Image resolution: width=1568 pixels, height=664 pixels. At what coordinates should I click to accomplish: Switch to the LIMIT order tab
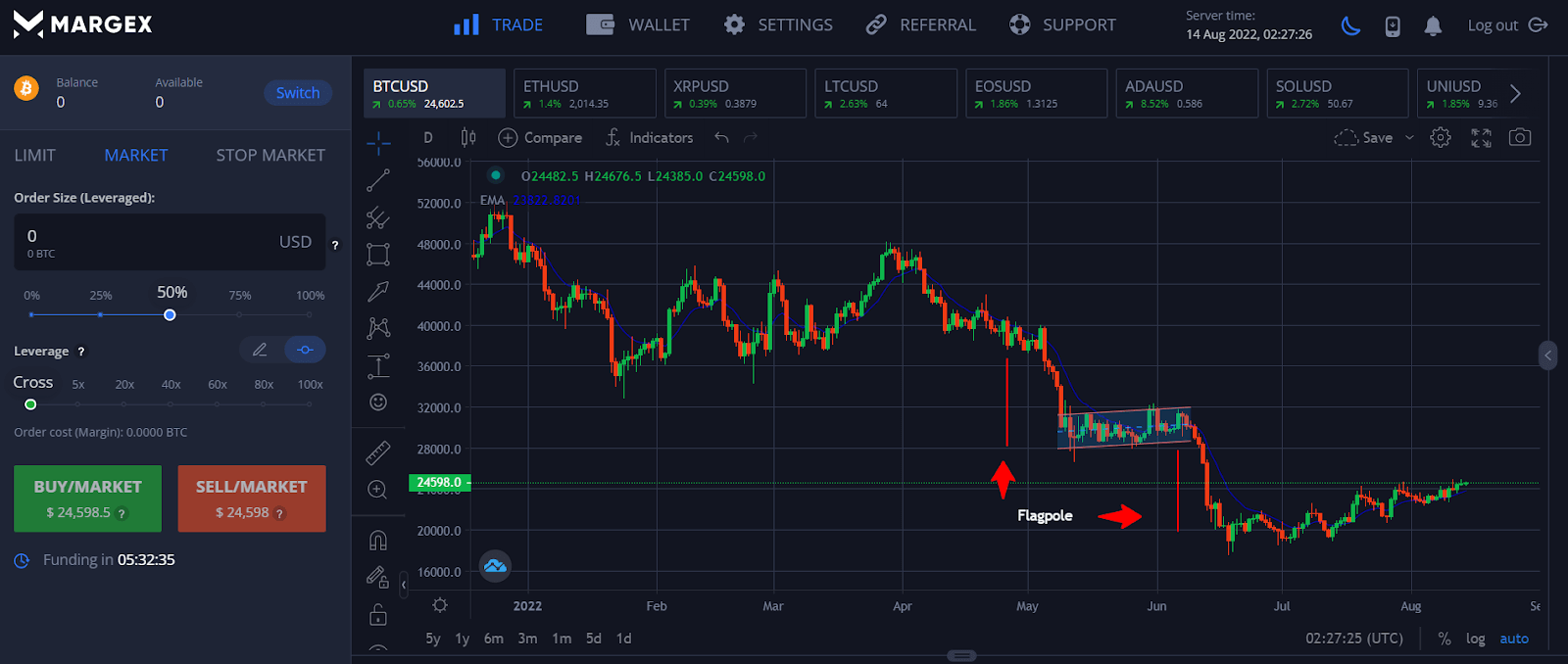[35, 155]
